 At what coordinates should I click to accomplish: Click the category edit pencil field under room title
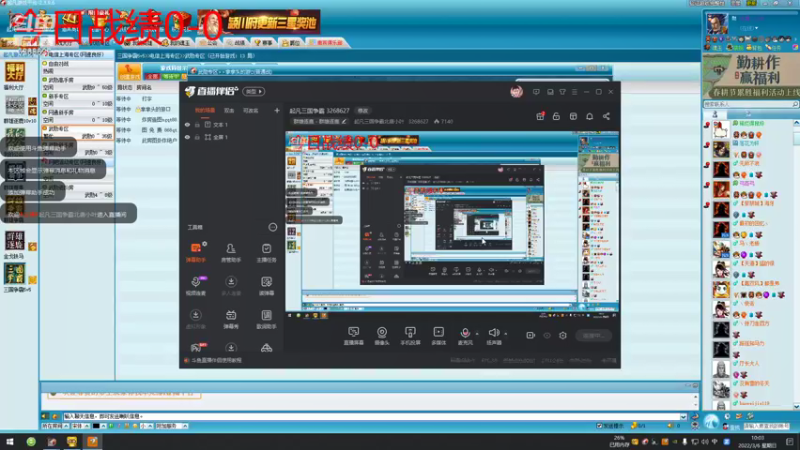click(320, 121)
